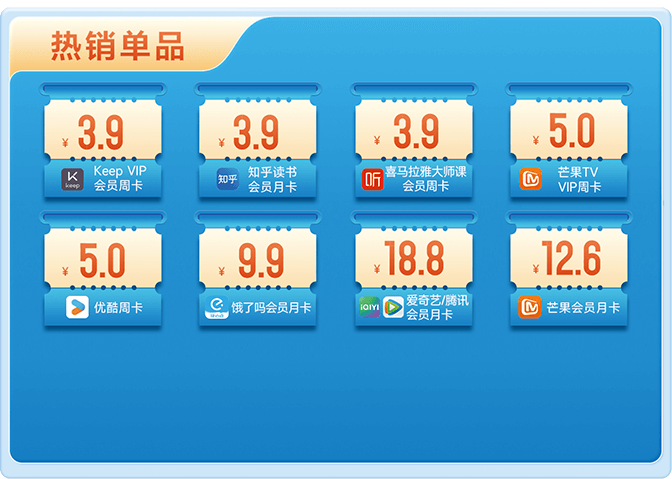The image size is (672, 479).
Task: Click the Keep app icon
Action: click(73, 179)
